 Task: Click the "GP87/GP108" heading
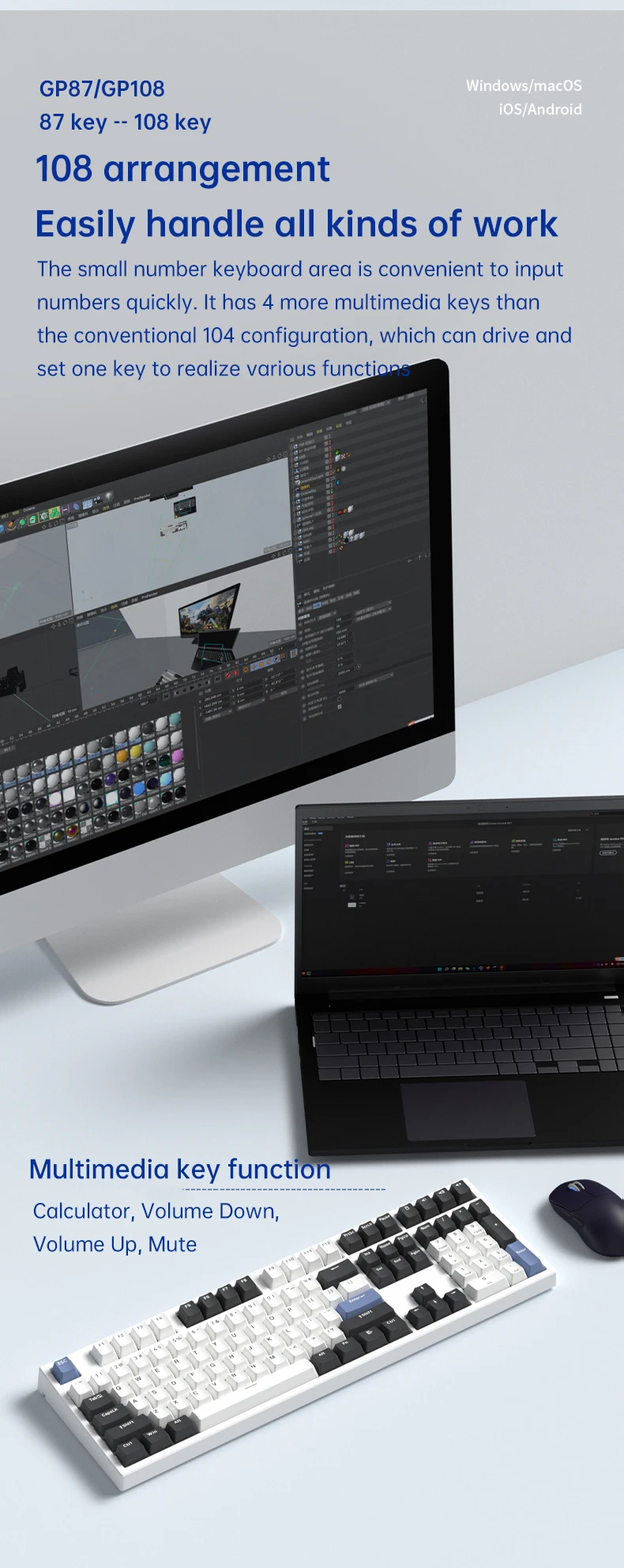(x=102, y=89)
